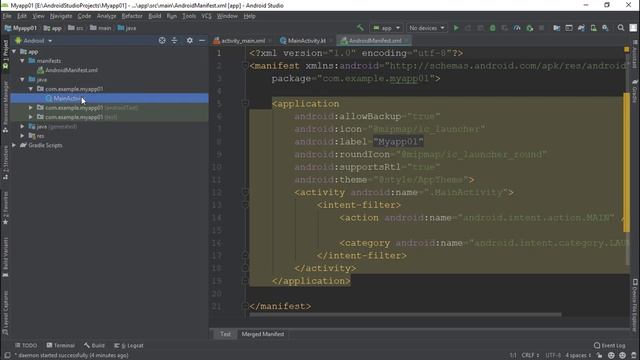
Task: Open the Gradle side panel
Action: pos(635,91)
